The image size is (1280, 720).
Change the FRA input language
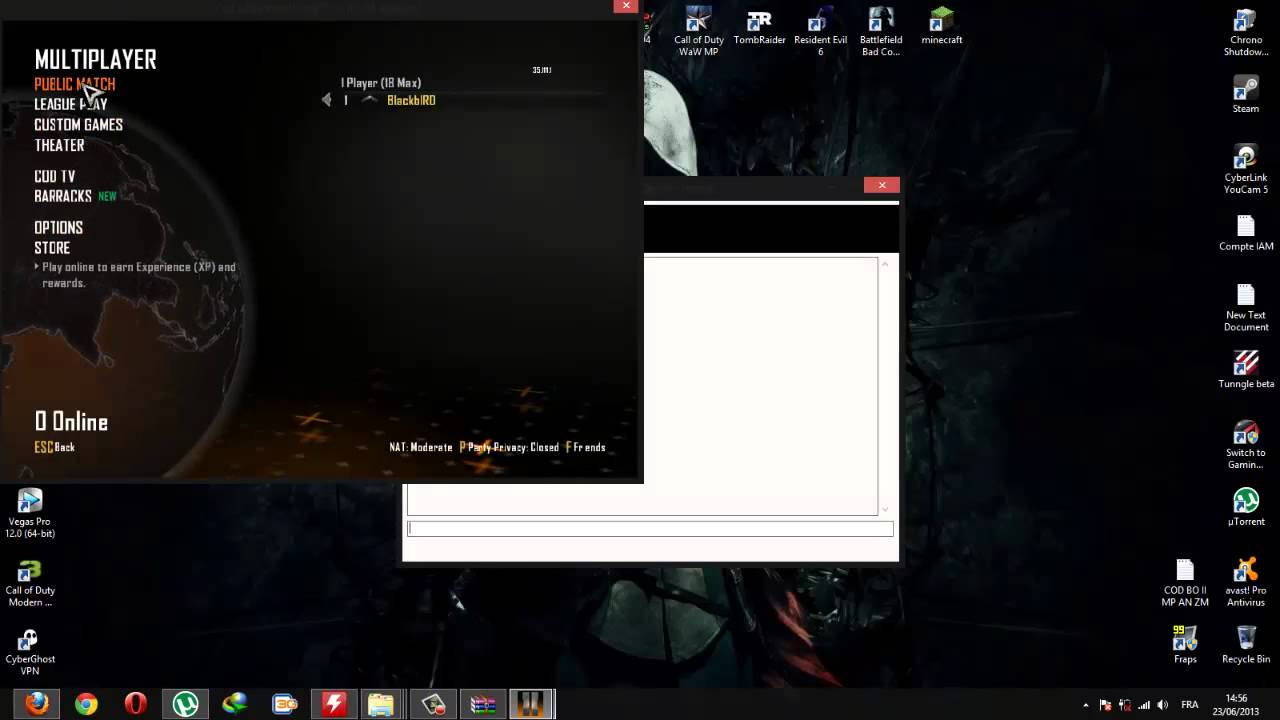[x=1190, y=705]
